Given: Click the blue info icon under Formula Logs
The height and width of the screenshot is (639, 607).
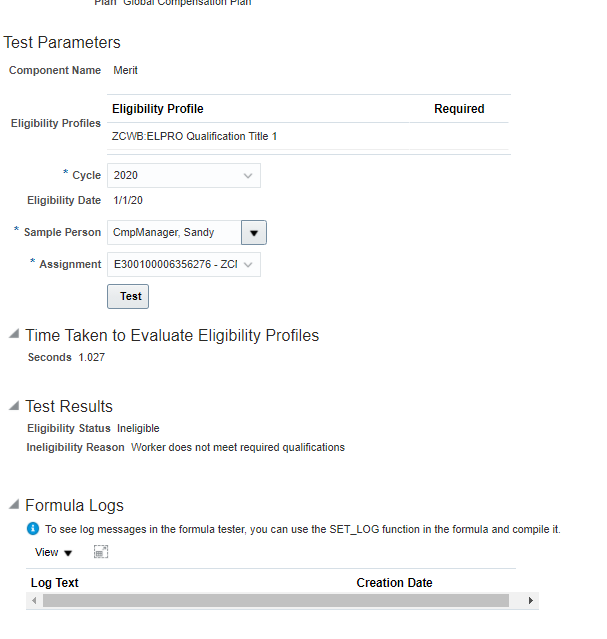Looking at the screenshot, I should pos(33,528).
